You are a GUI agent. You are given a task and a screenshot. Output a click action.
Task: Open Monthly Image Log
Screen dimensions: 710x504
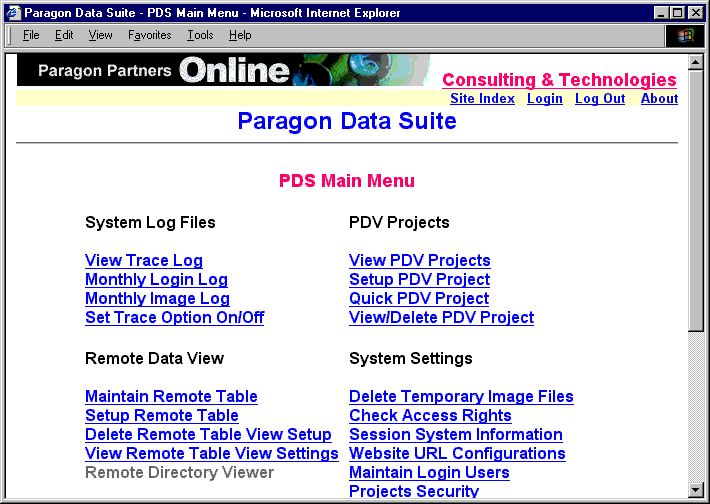click(x=158, y=298)
